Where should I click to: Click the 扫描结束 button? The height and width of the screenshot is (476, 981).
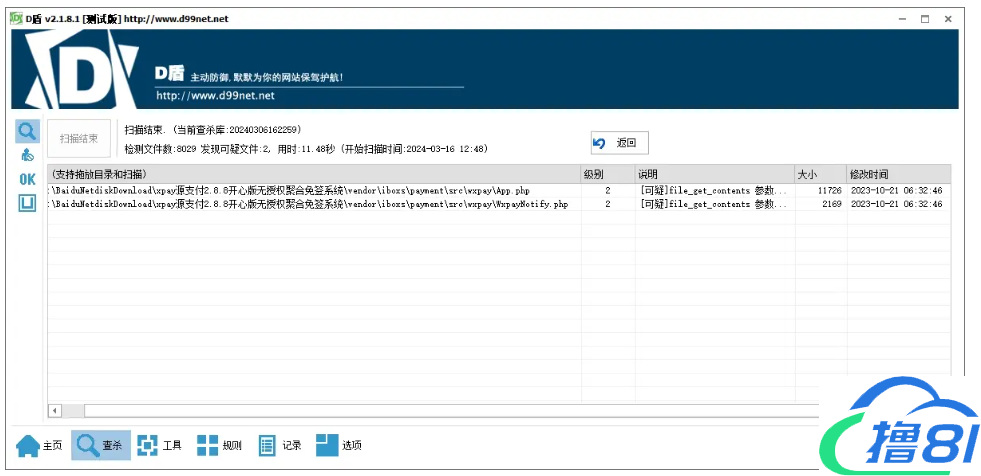point(79,139)
